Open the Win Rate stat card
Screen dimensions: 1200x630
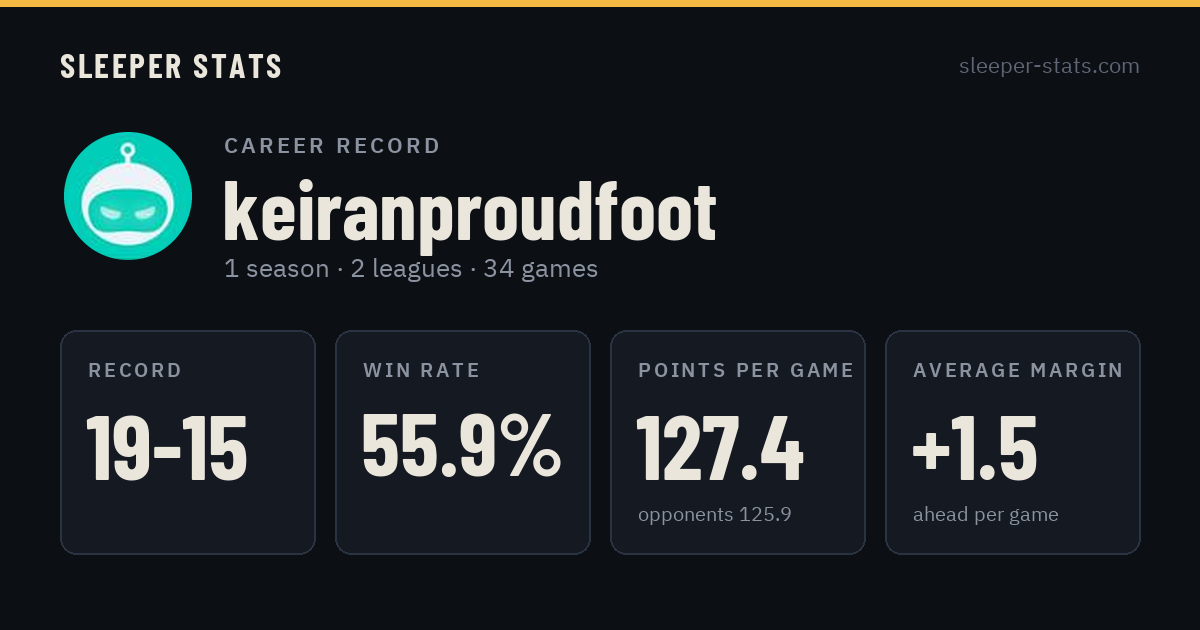(463, 442)
